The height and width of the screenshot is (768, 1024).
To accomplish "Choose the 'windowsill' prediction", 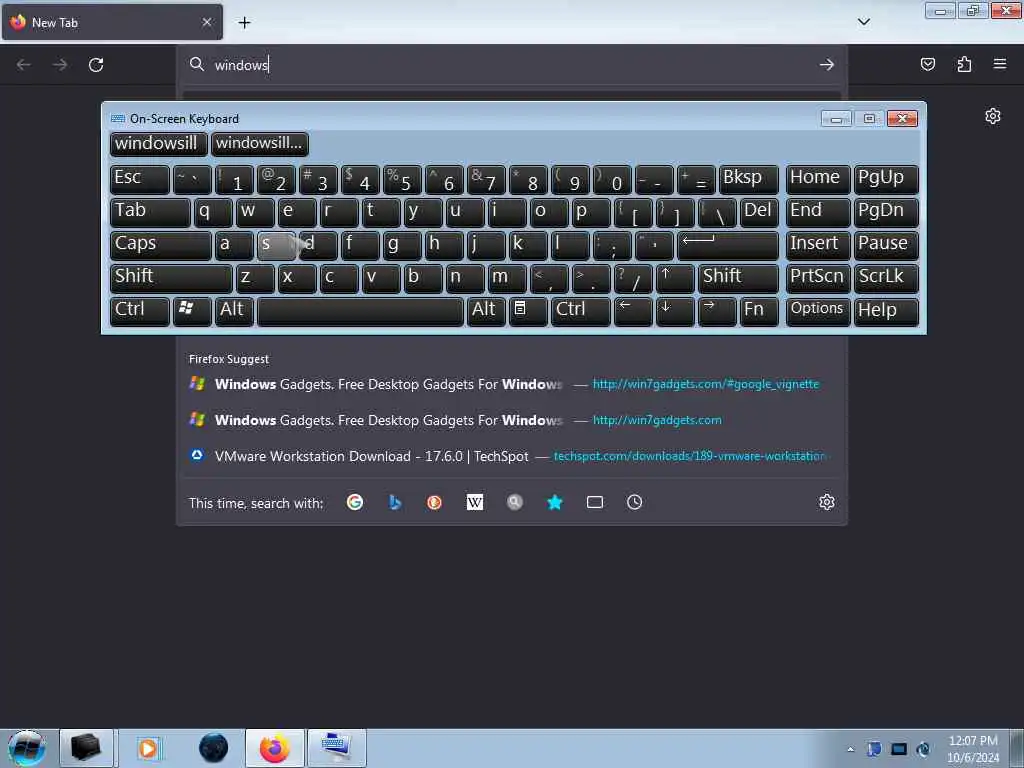I will pos(159,144).
